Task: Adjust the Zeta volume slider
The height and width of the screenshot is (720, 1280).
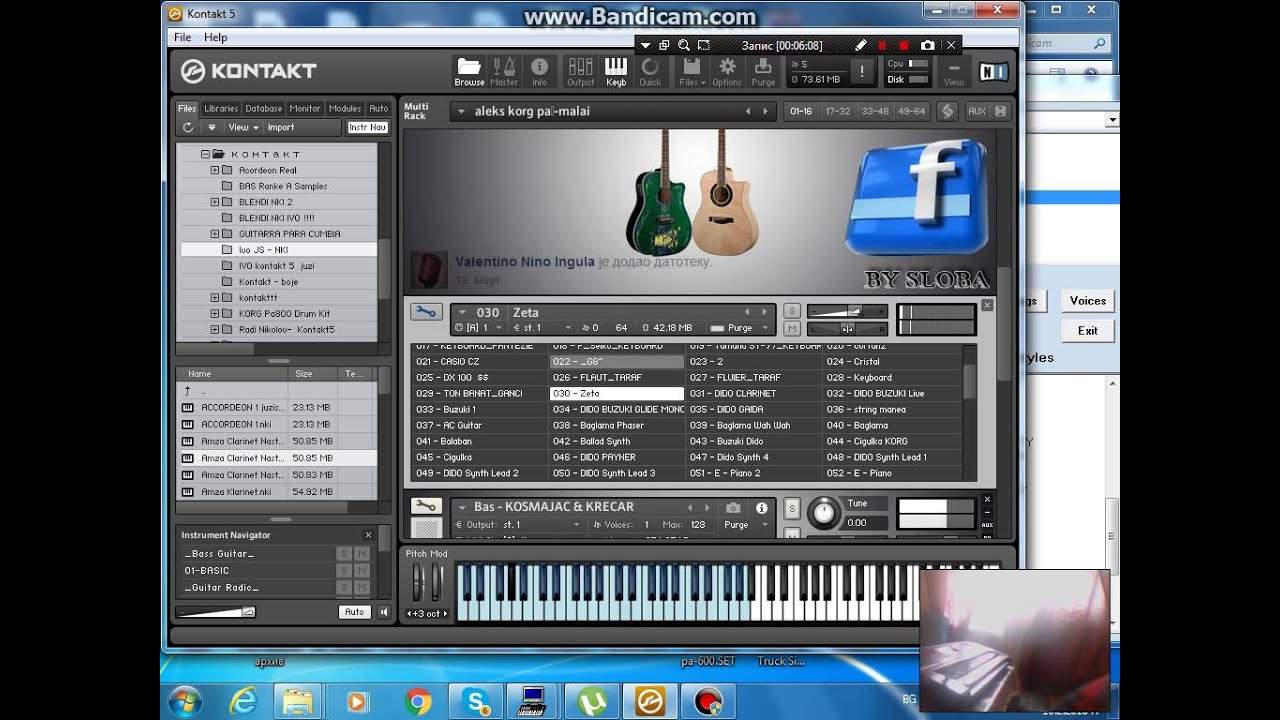Action: pos(847,312)
